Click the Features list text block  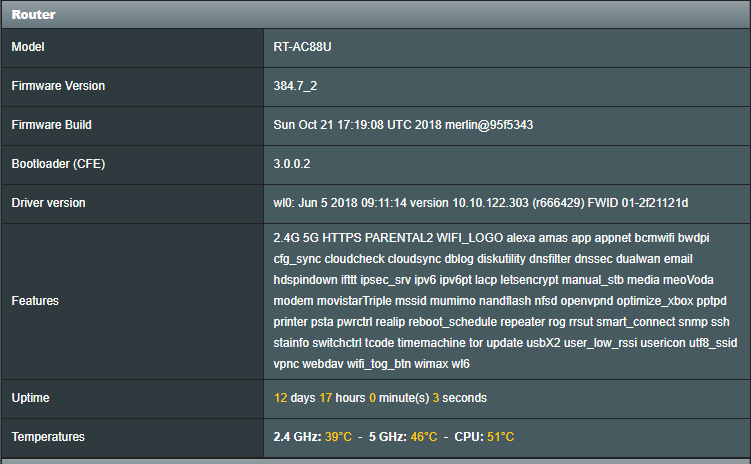(505, 301)
